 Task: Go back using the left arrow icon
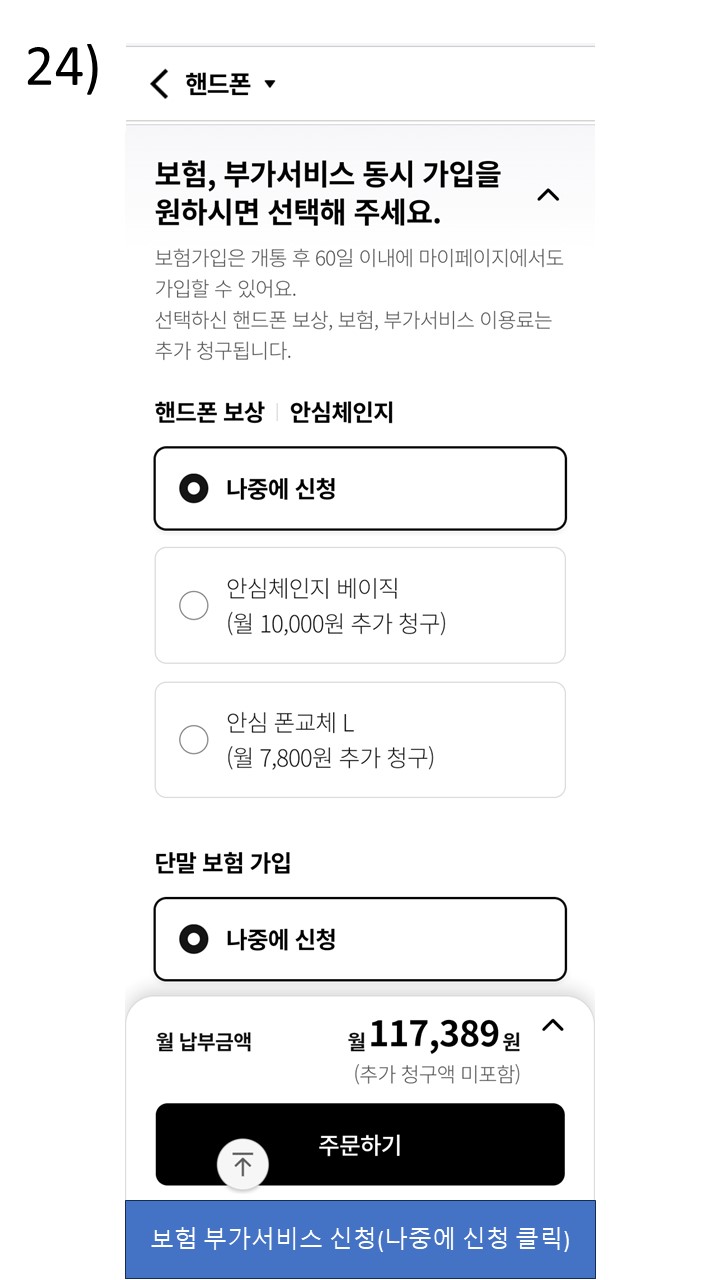159,84
